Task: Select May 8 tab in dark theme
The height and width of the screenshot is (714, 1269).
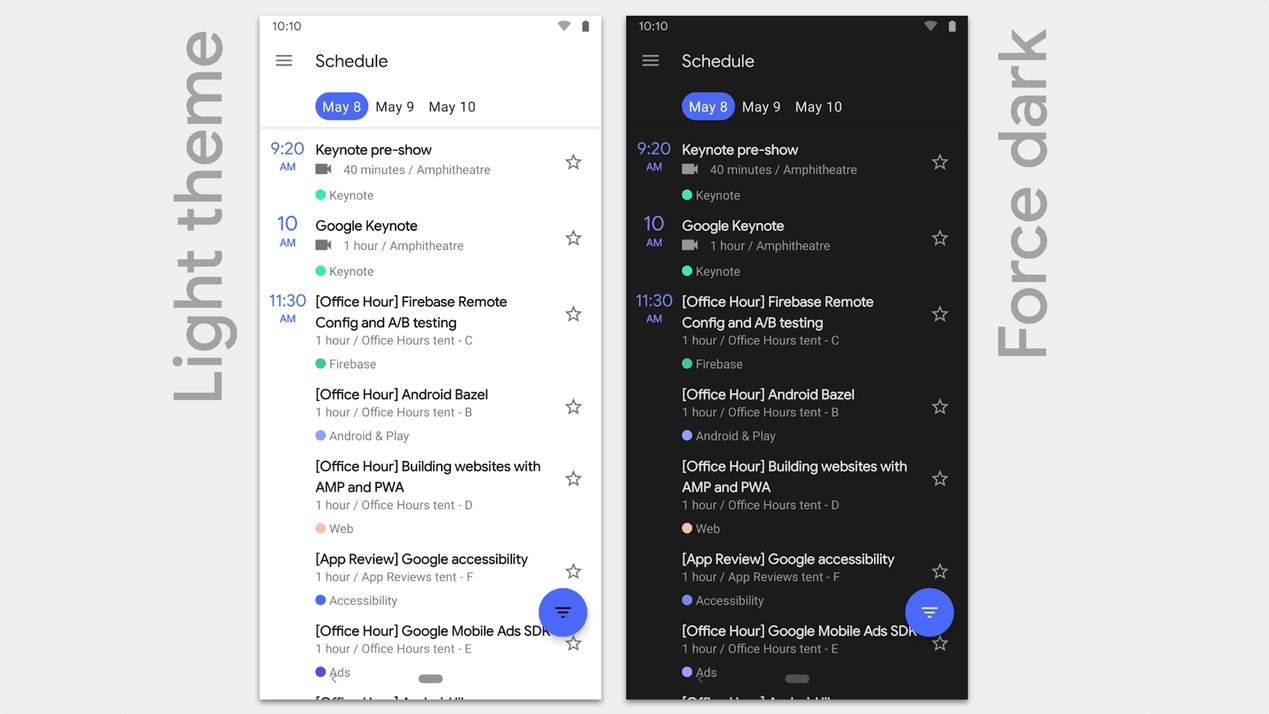Action: [x=708, y=107]
